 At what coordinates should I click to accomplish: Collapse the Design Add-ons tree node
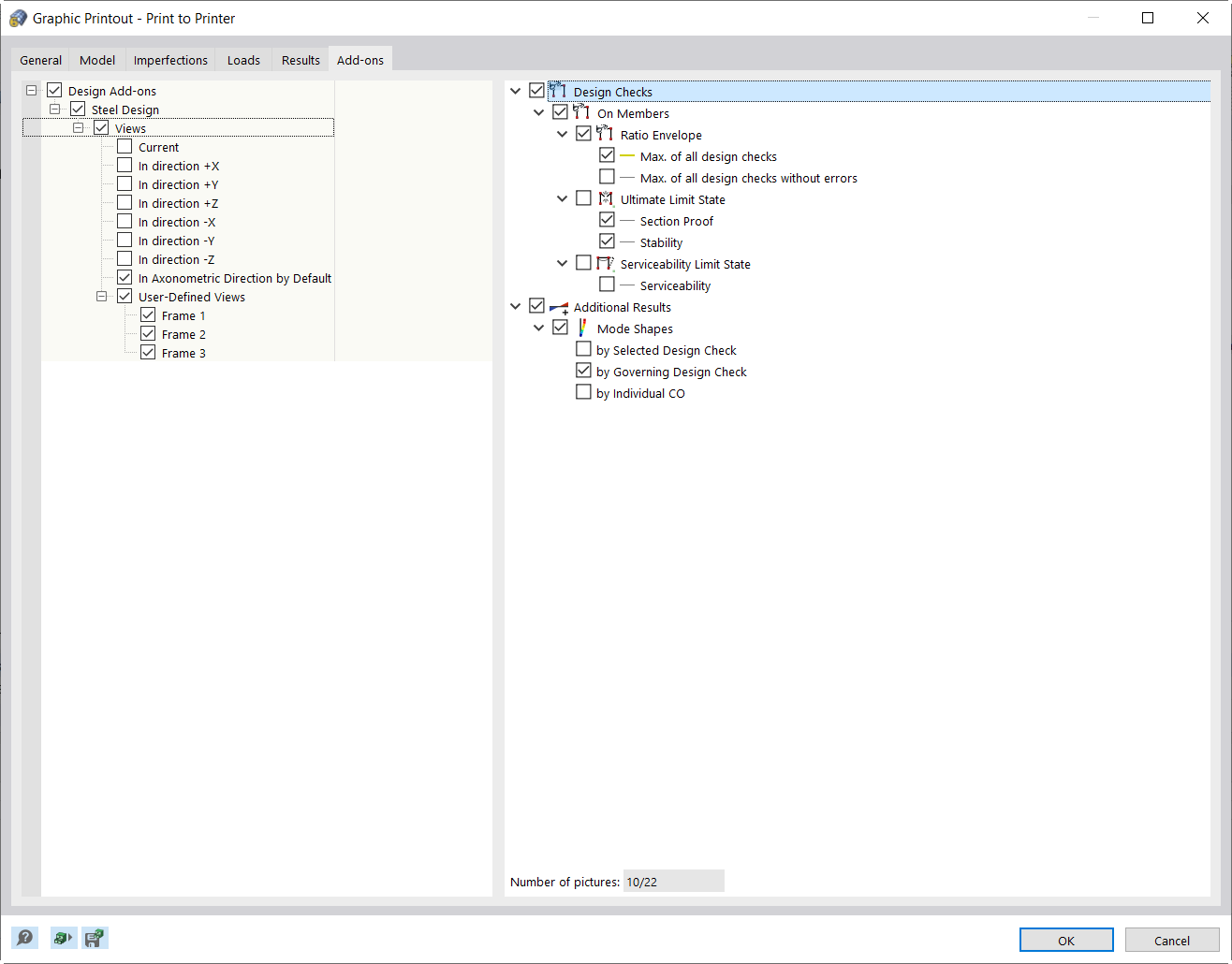[x=31, y=90]
